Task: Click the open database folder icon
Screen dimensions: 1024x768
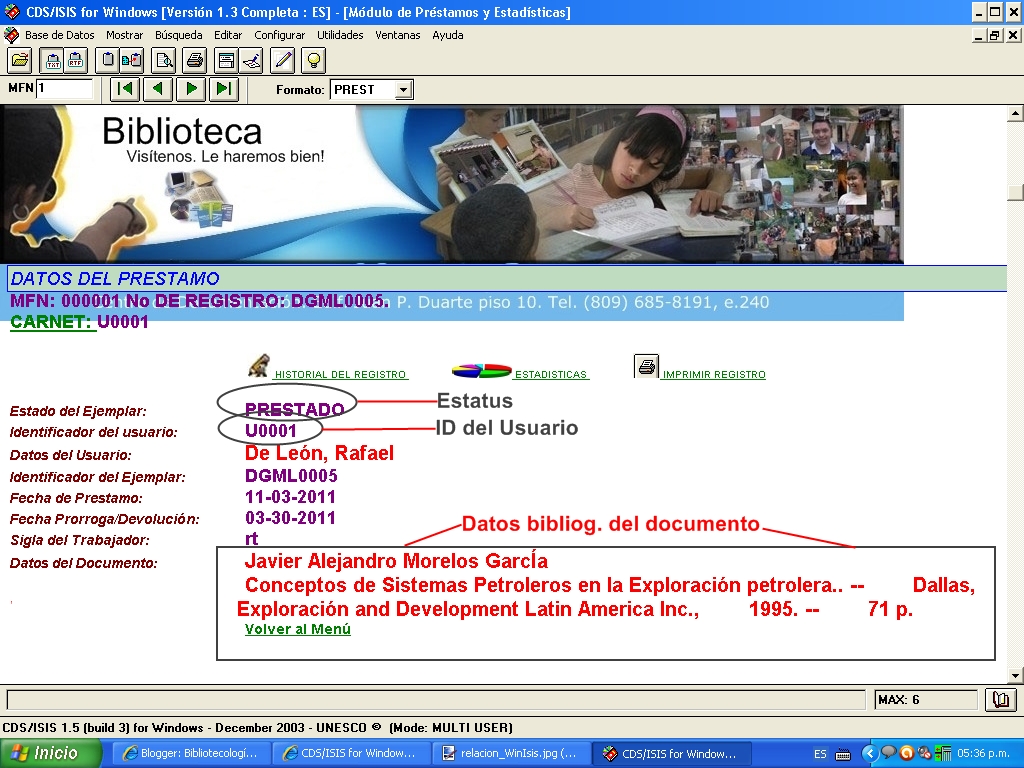Action: tap(20, 60)
